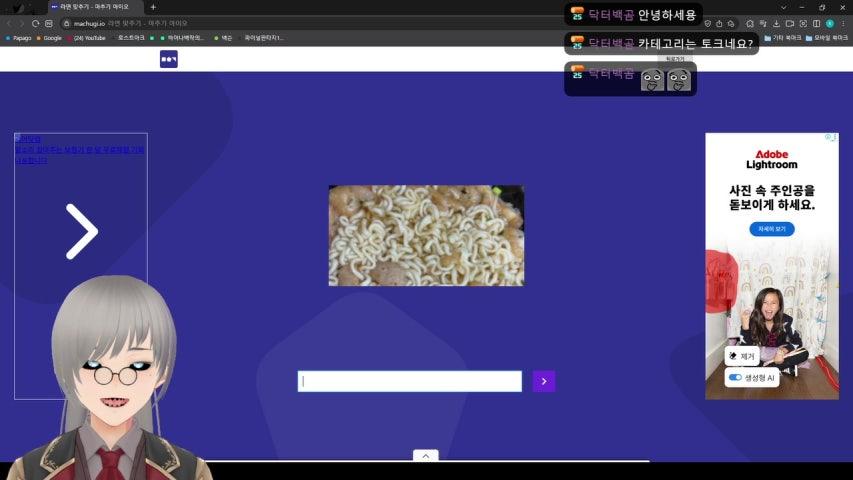Open the browser three-dot menu
This screenshot has width=853, height=480.
click(x=843, y=23)
